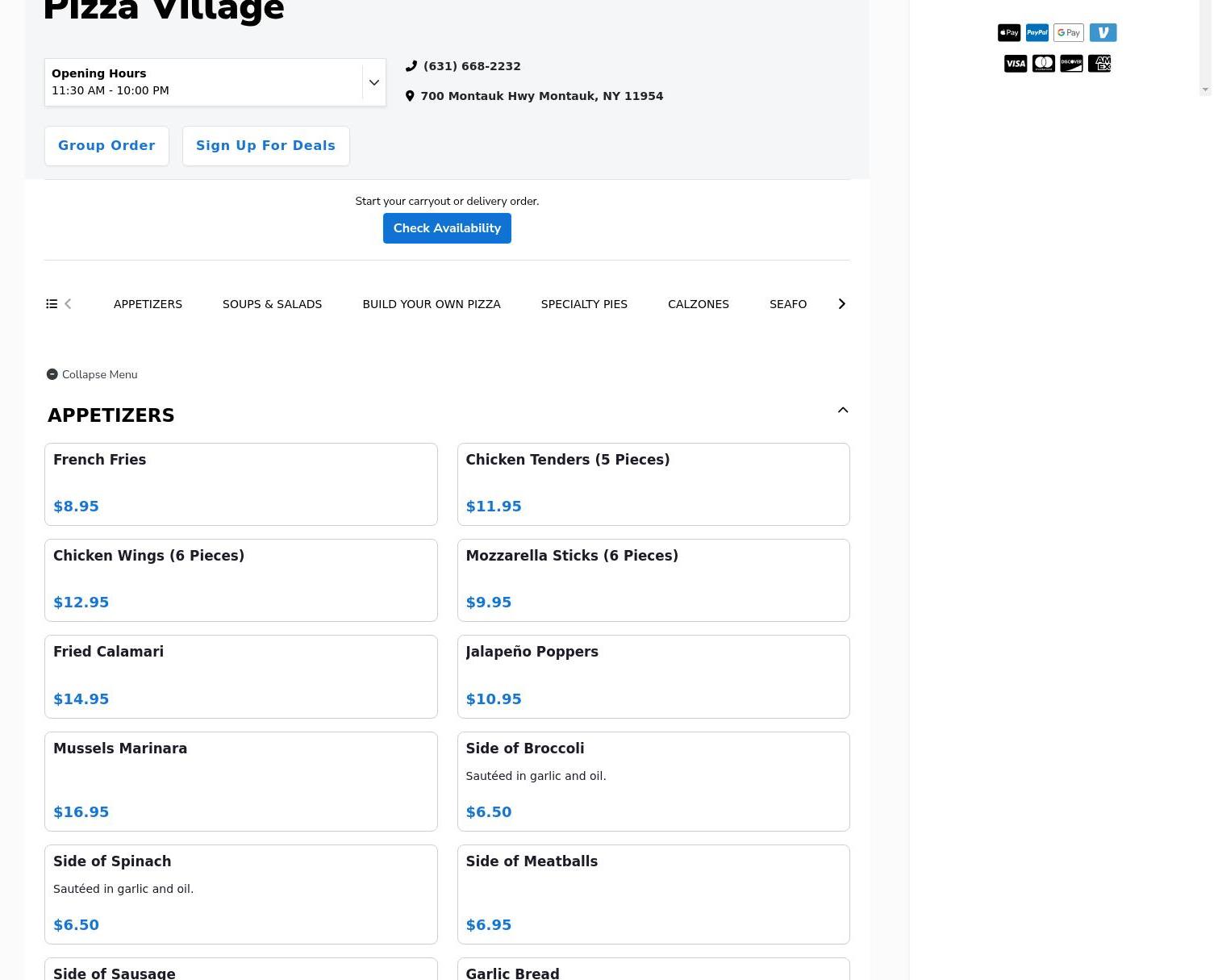1218x980 pixels.
Task: Open the Soups & Salads category
Action: tap(272, 304)
